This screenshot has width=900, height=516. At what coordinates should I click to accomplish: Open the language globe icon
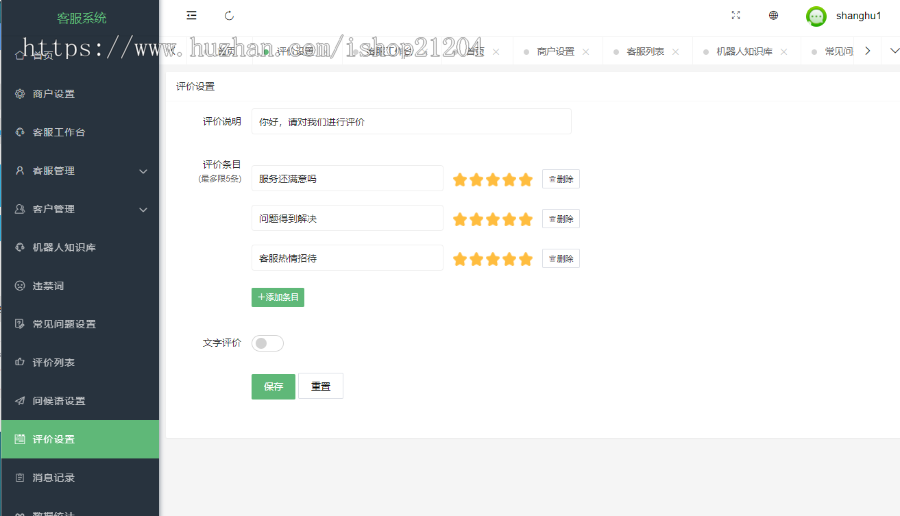click(x=773, y=15)
